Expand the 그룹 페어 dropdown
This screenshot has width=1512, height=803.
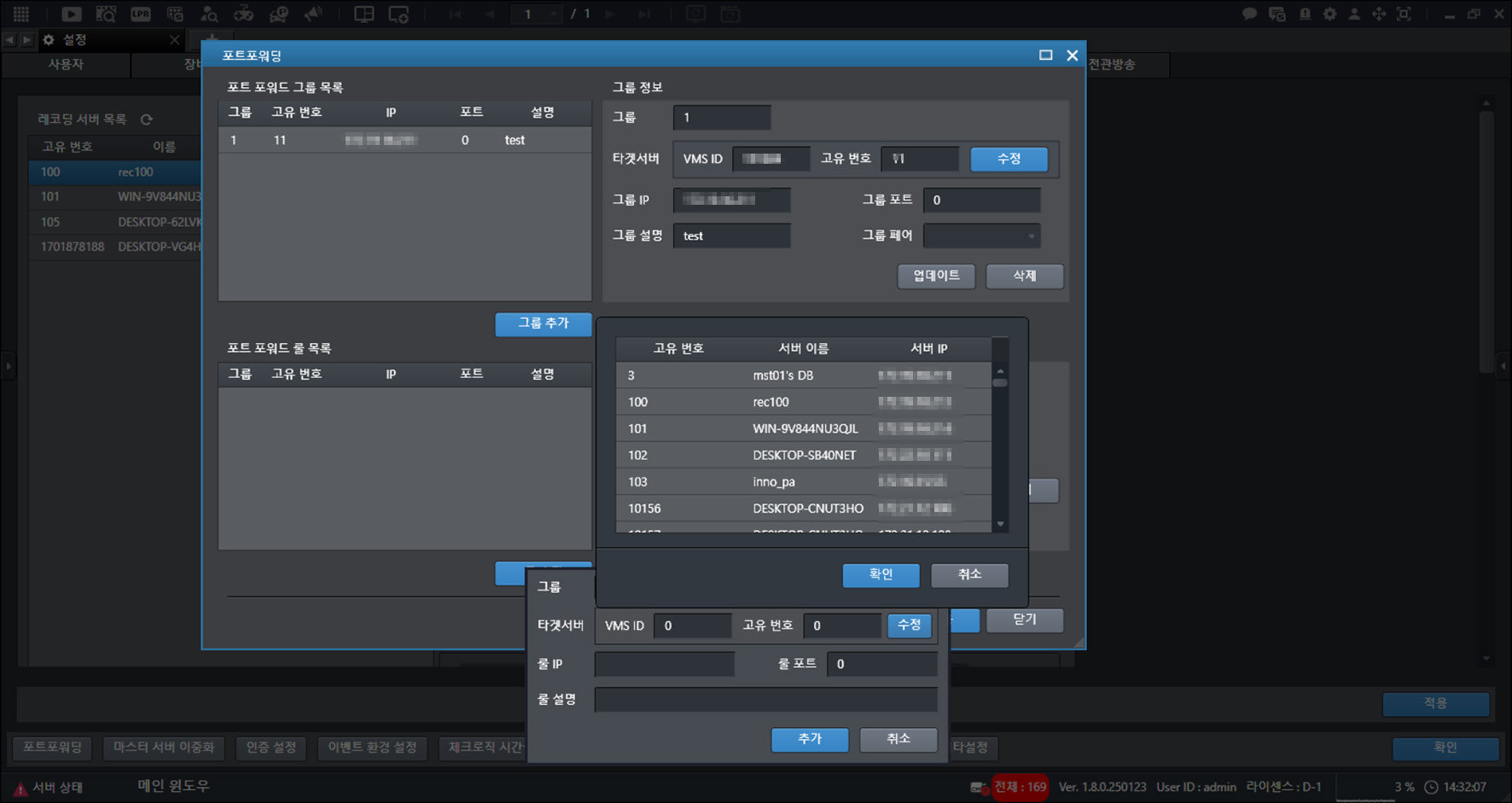coord(981,236)
